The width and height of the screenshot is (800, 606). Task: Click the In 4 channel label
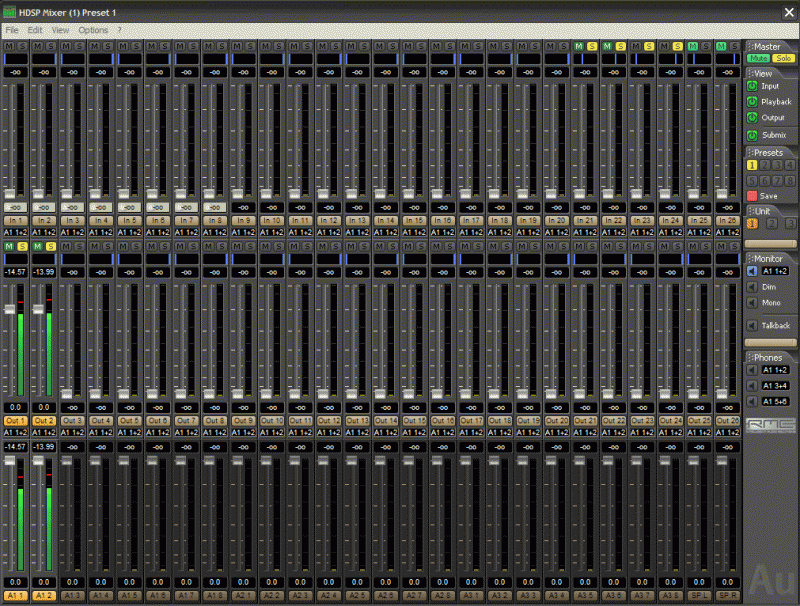tap(101, 221)
